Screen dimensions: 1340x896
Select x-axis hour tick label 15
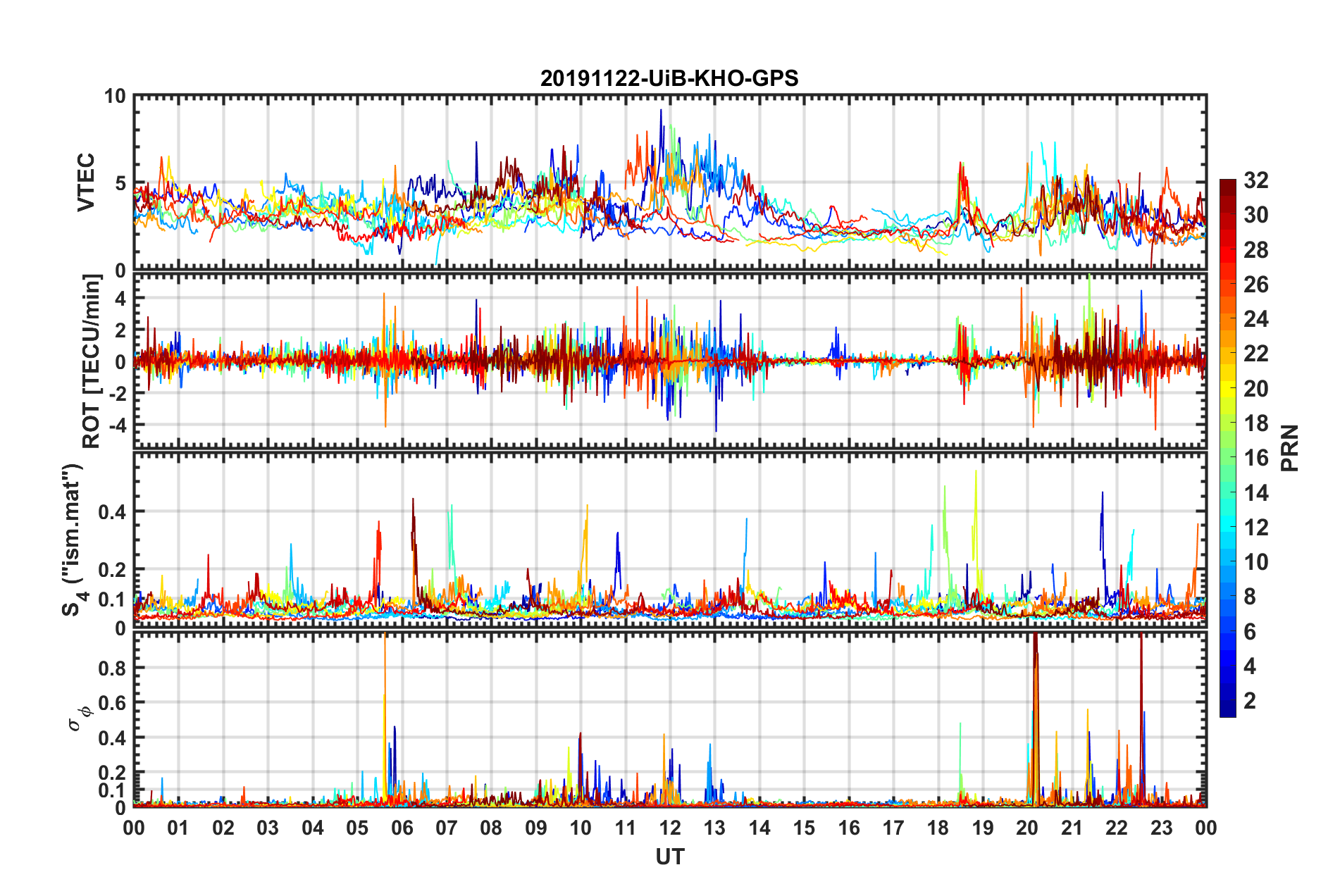(x=804, y=828)
